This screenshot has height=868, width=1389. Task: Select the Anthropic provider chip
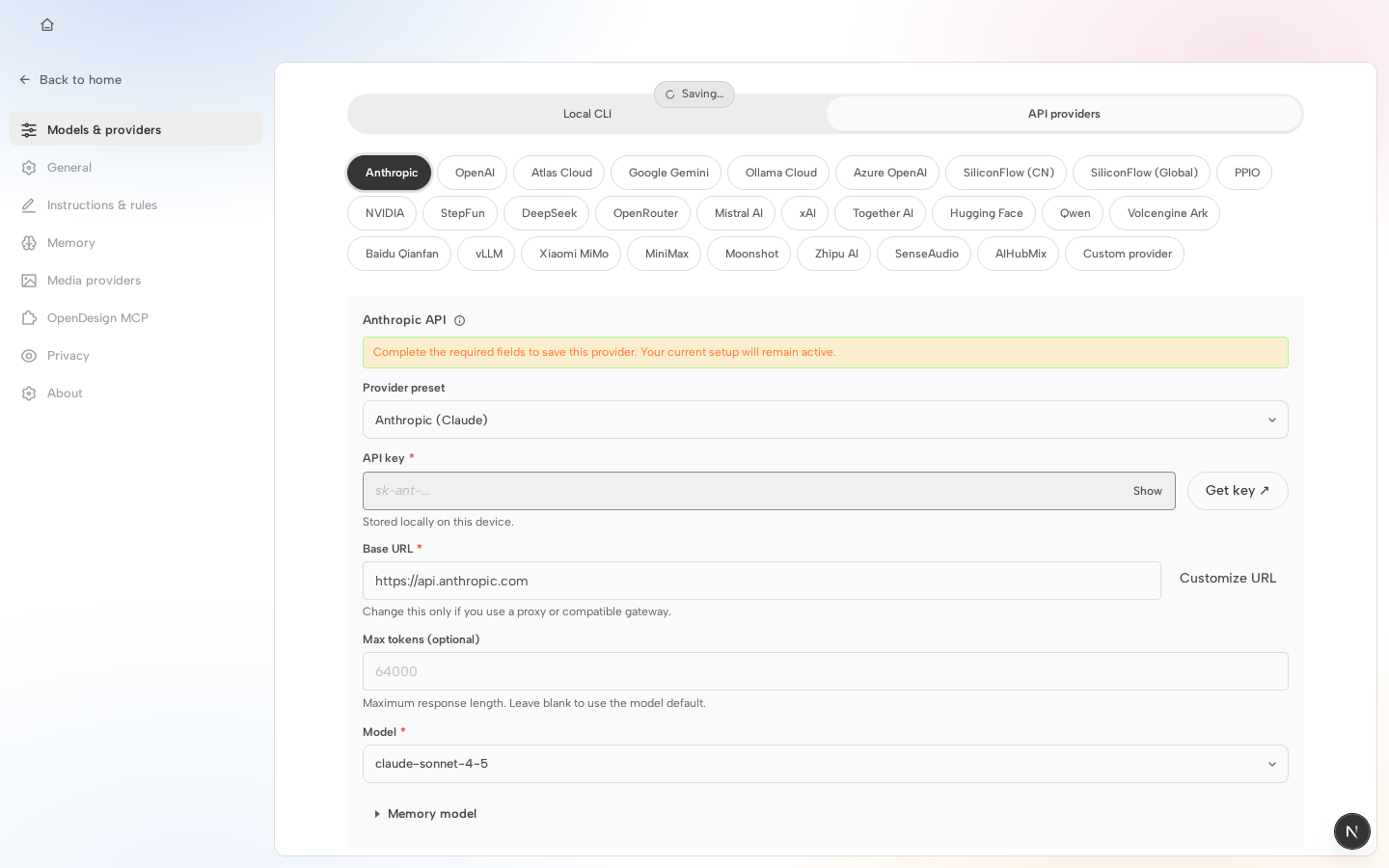(x=390, y=173)
